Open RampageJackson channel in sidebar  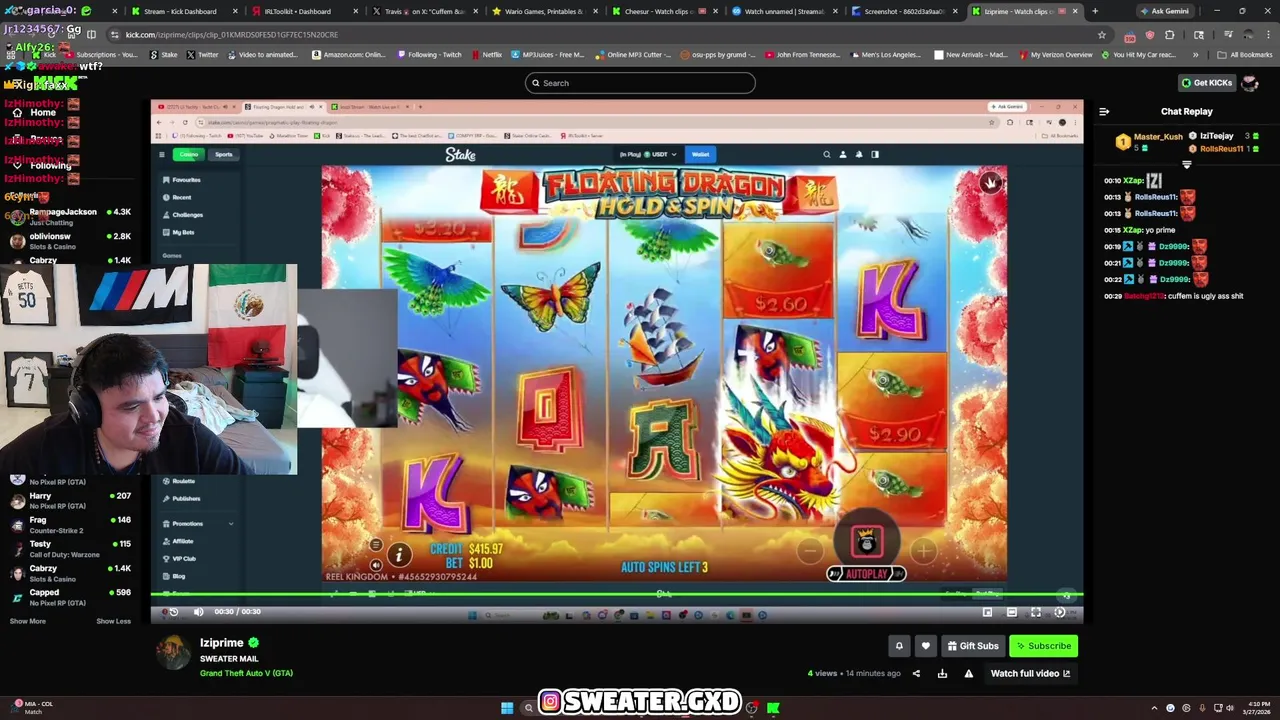coord(70,216)
